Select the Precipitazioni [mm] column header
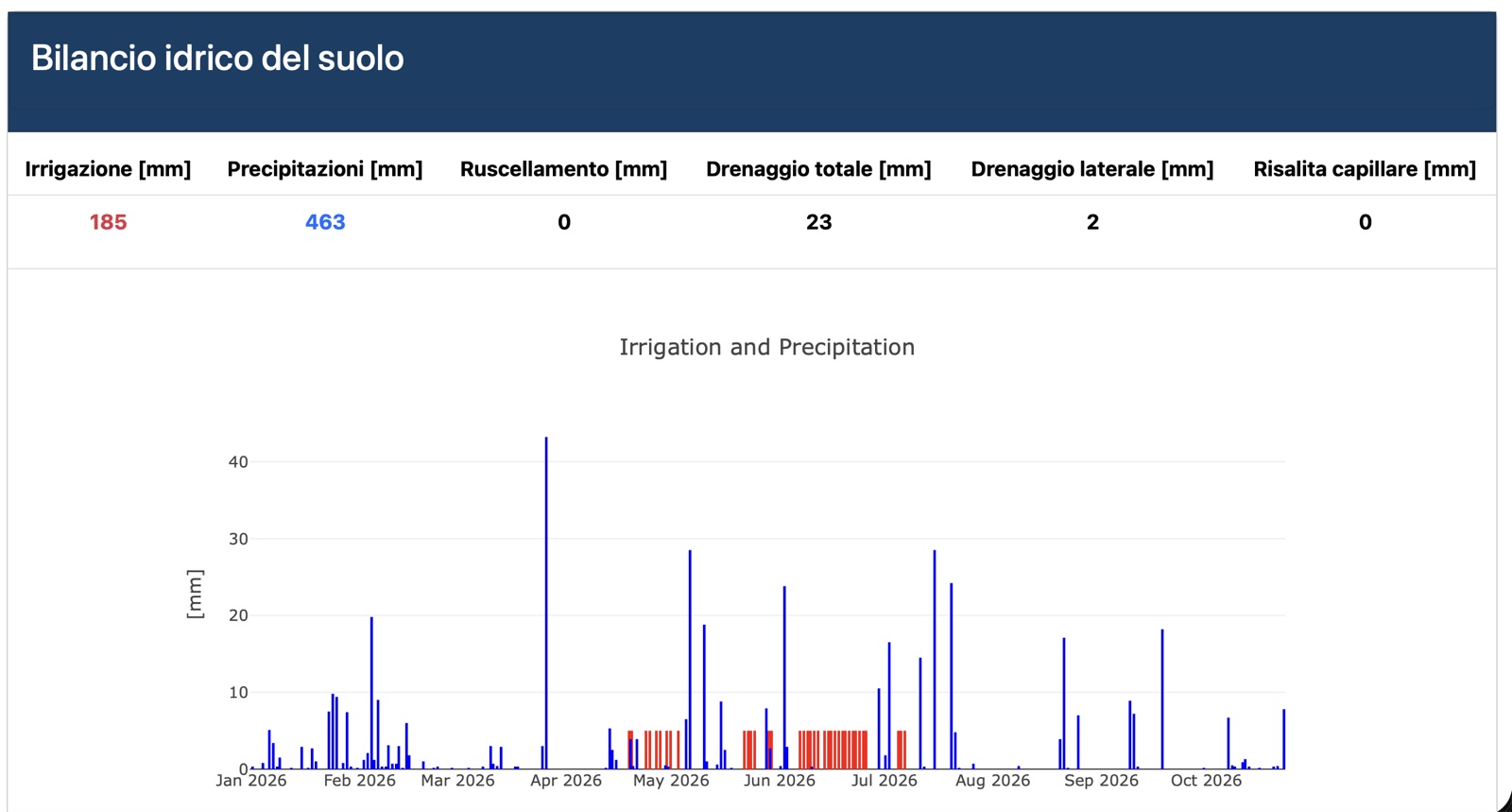The width and height of the screenshot is (1512, 812). [x=325, y=169]
